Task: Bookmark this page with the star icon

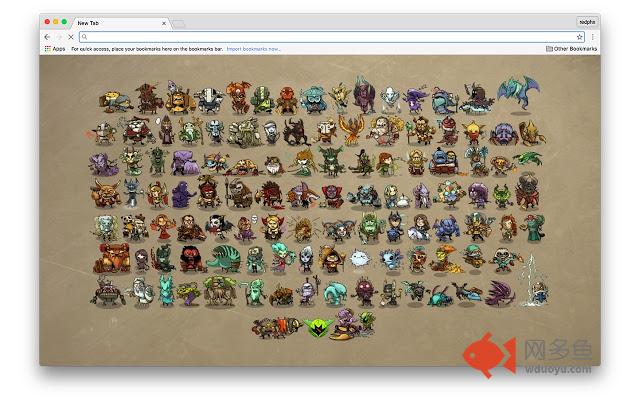Action: [x=579, y=37]
